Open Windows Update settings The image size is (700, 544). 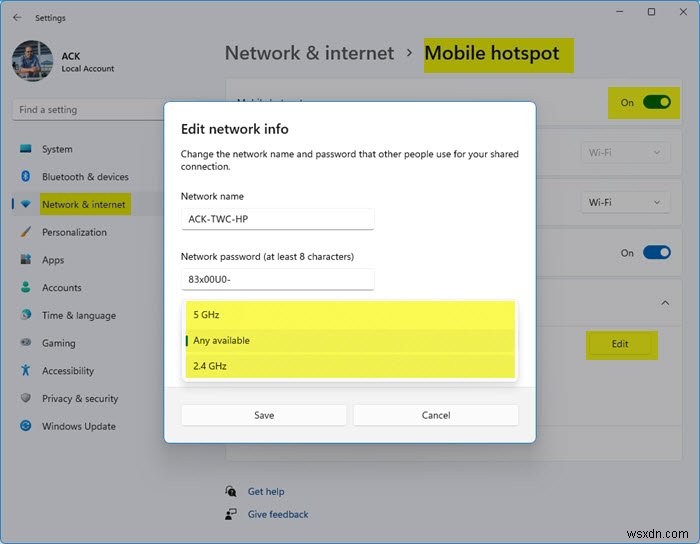coord(79,426)
